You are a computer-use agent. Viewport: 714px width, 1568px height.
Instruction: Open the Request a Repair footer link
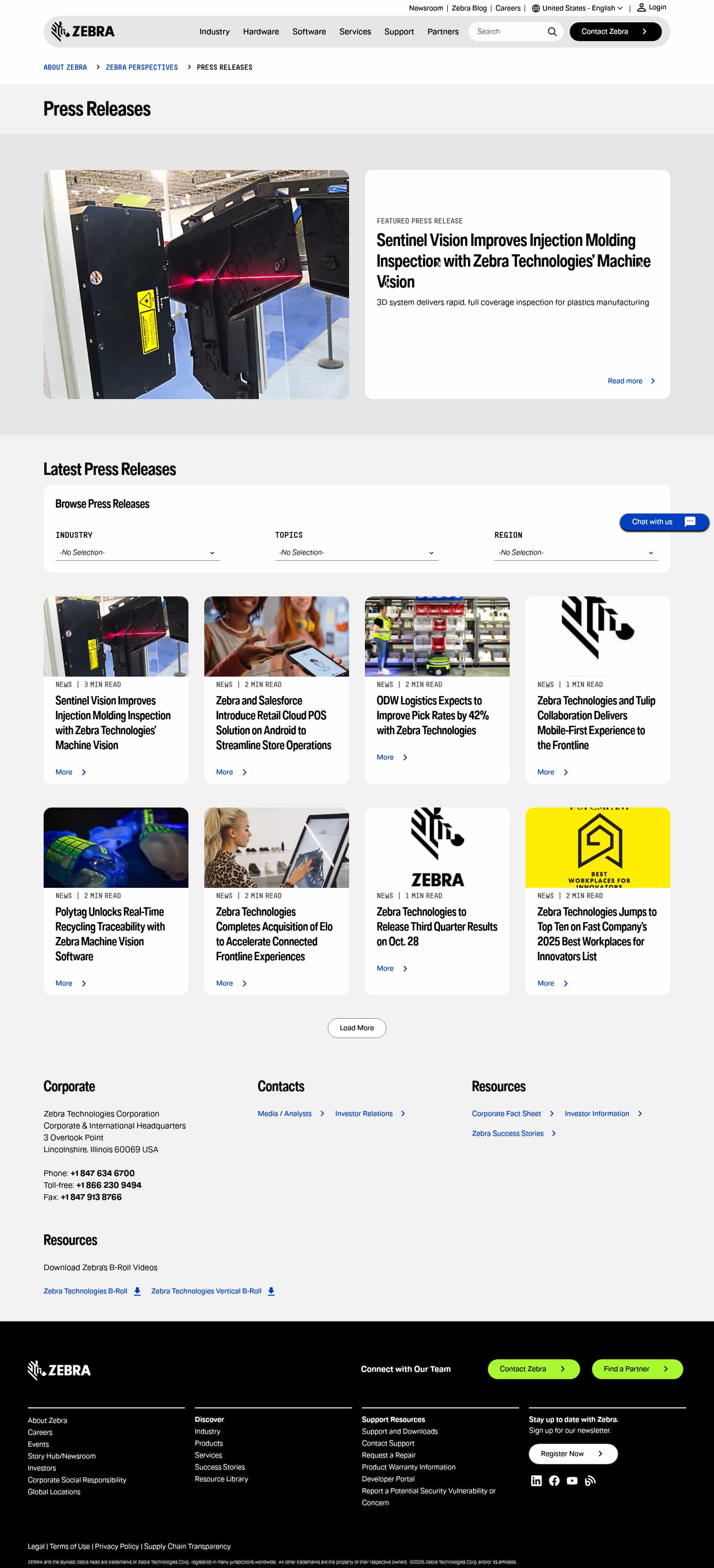tap(388, 1455)
